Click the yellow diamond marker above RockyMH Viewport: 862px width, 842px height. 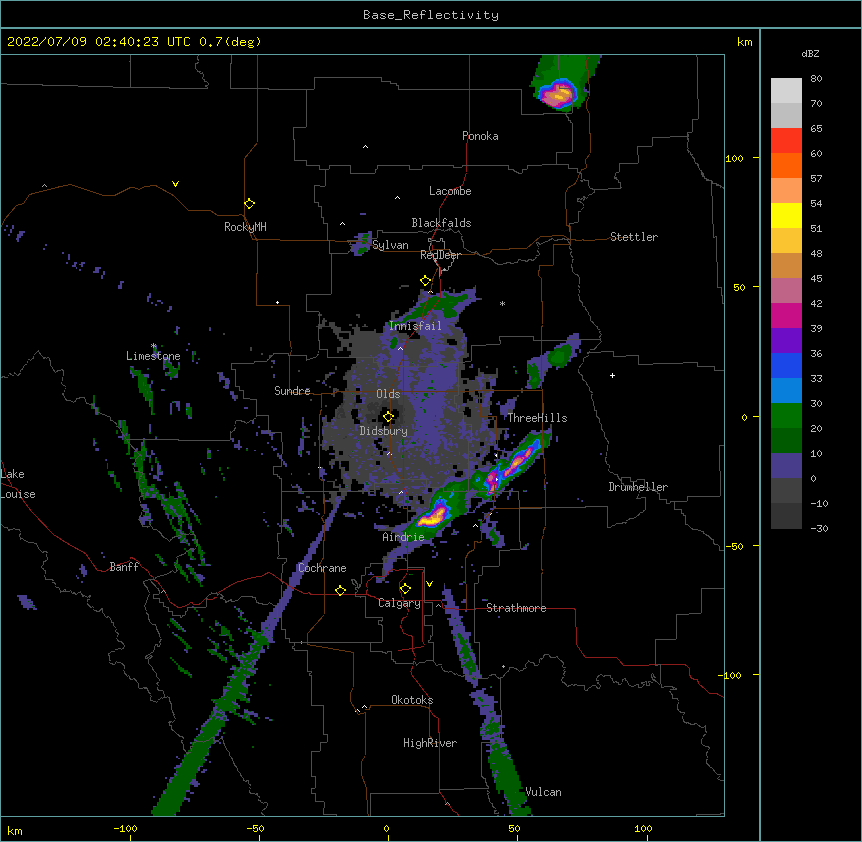[x=250, y=203]
